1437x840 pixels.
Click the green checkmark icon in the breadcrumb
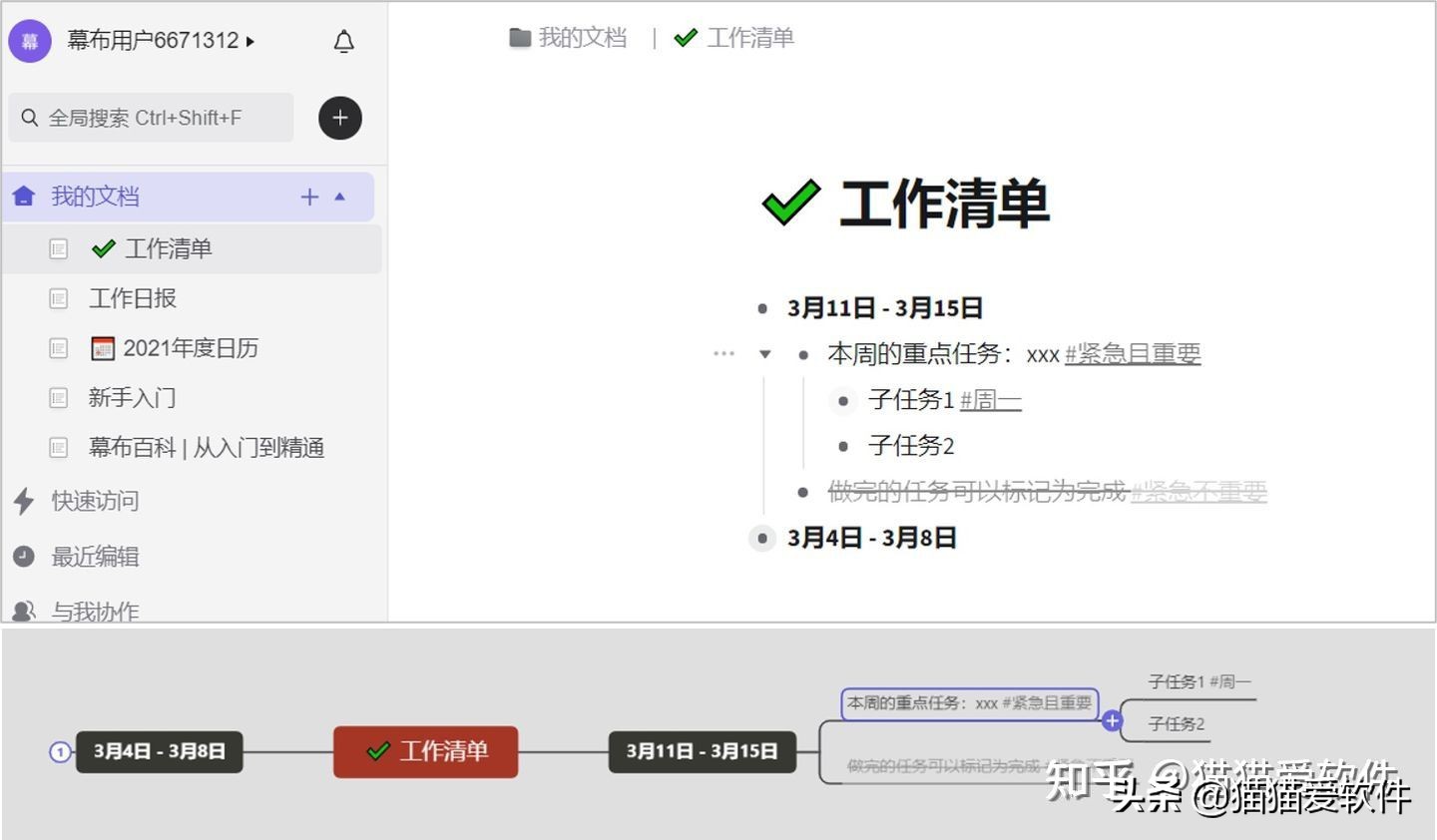686,37
